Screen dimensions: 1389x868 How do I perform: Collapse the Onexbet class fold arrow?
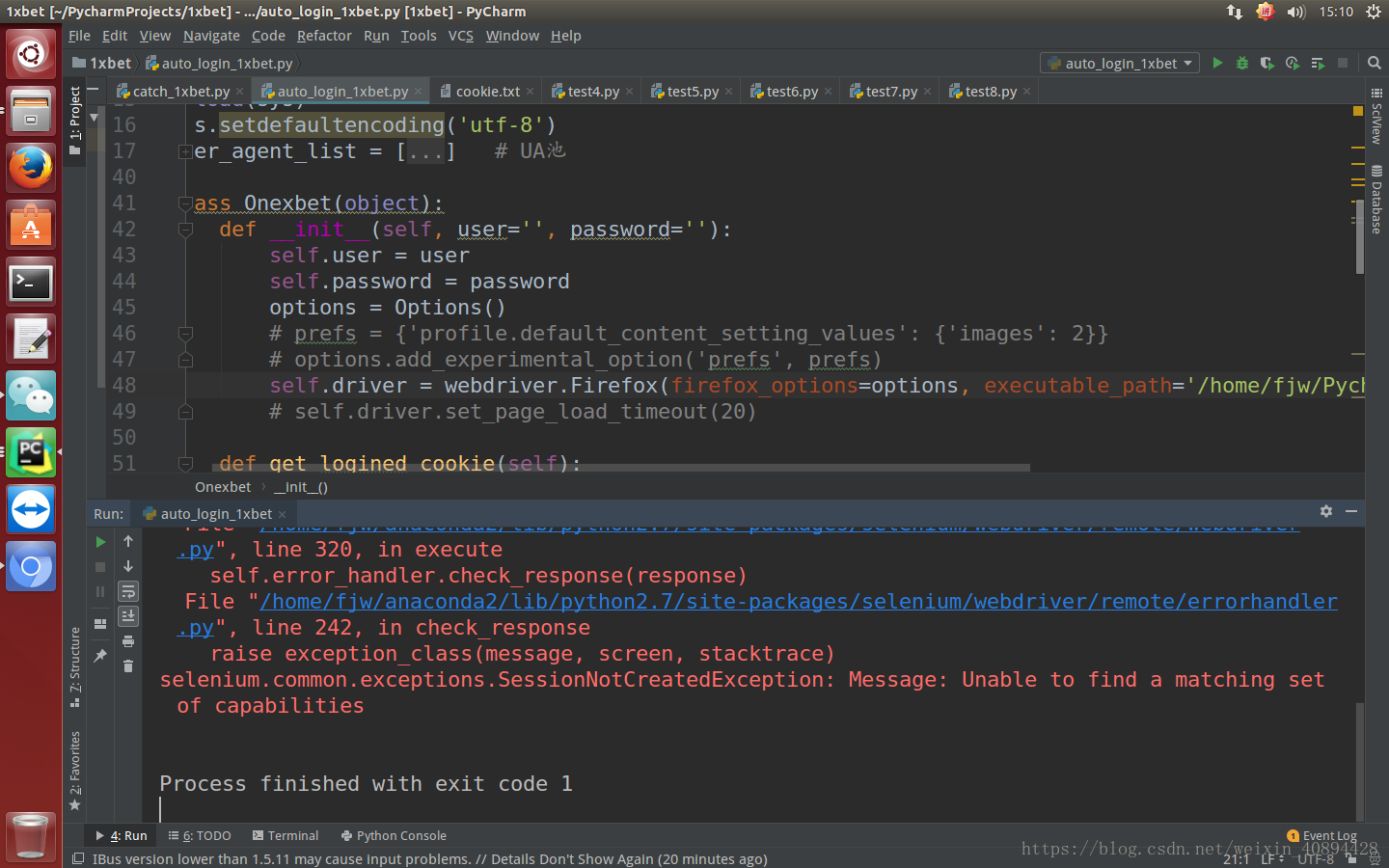click(185, 203)
